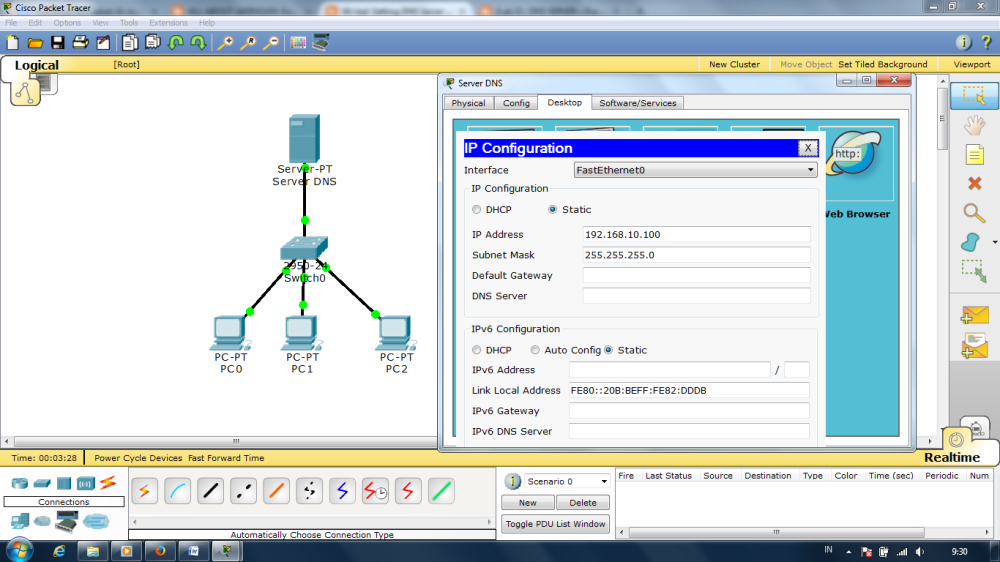
Task: Click Toggle PDU List Window button
Action: point(555,524)
